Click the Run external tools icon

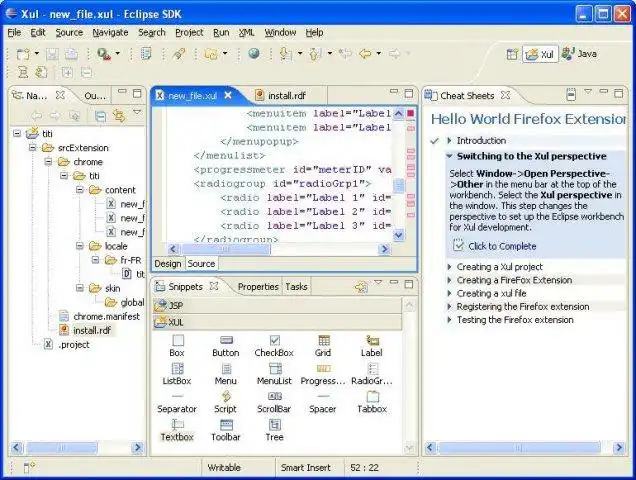click(104, 54)
